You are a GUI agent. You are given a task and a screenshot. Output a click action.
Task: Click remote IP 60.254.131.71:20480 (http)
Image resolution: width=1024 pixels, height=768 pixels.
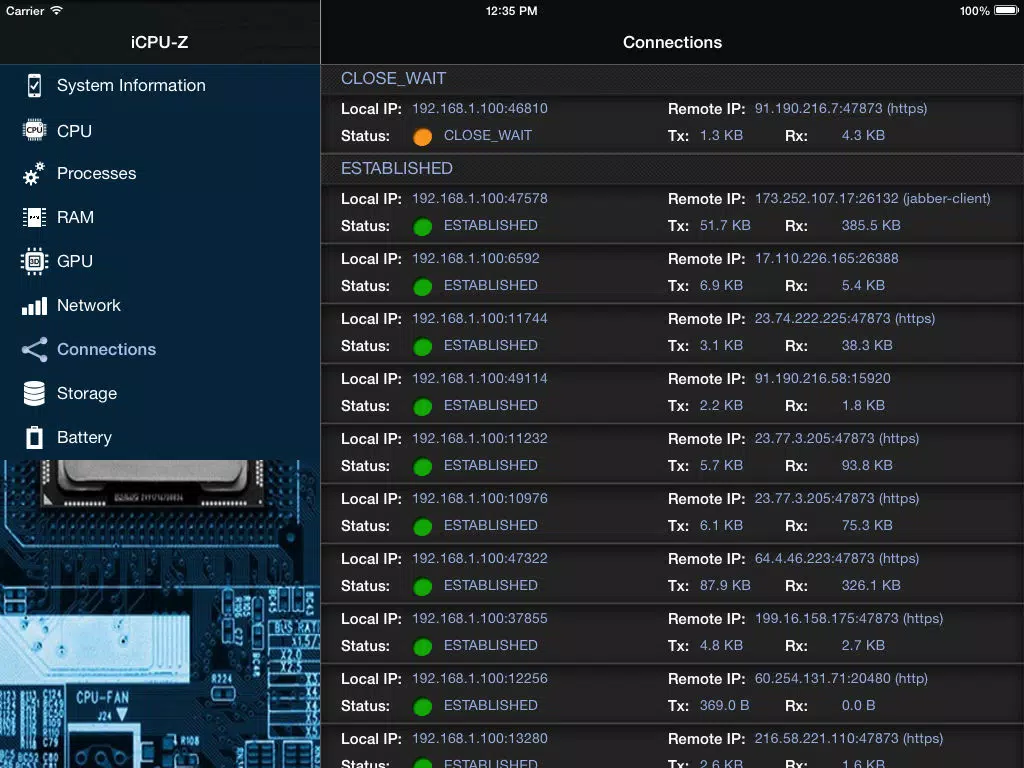coord(840,679)
